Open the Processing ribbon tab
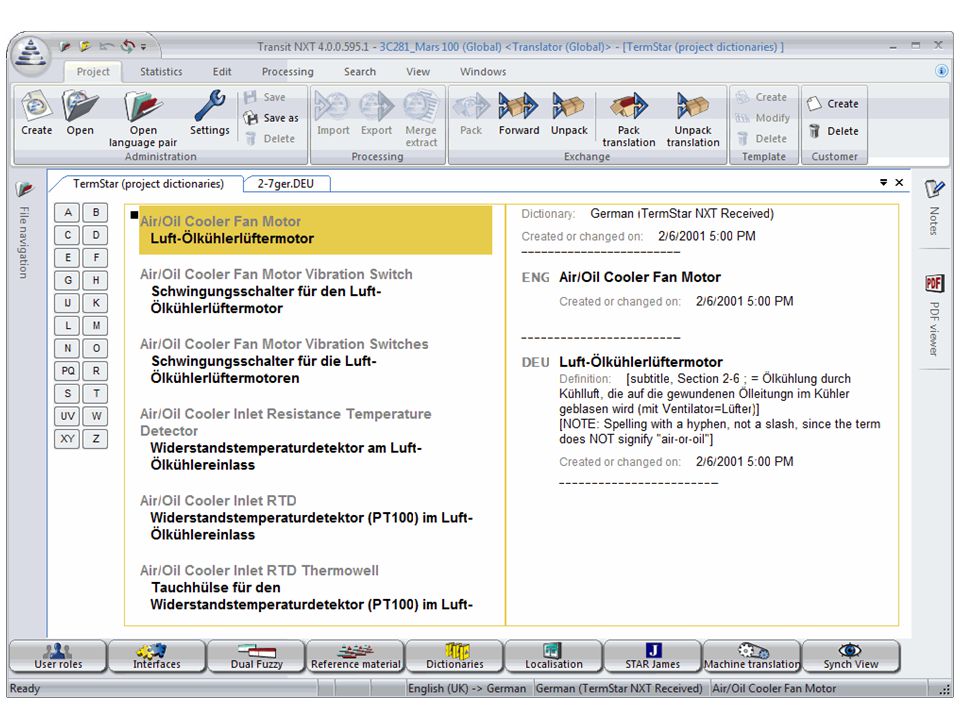Viewport: 960px width, 720px height. pos(287,72)
